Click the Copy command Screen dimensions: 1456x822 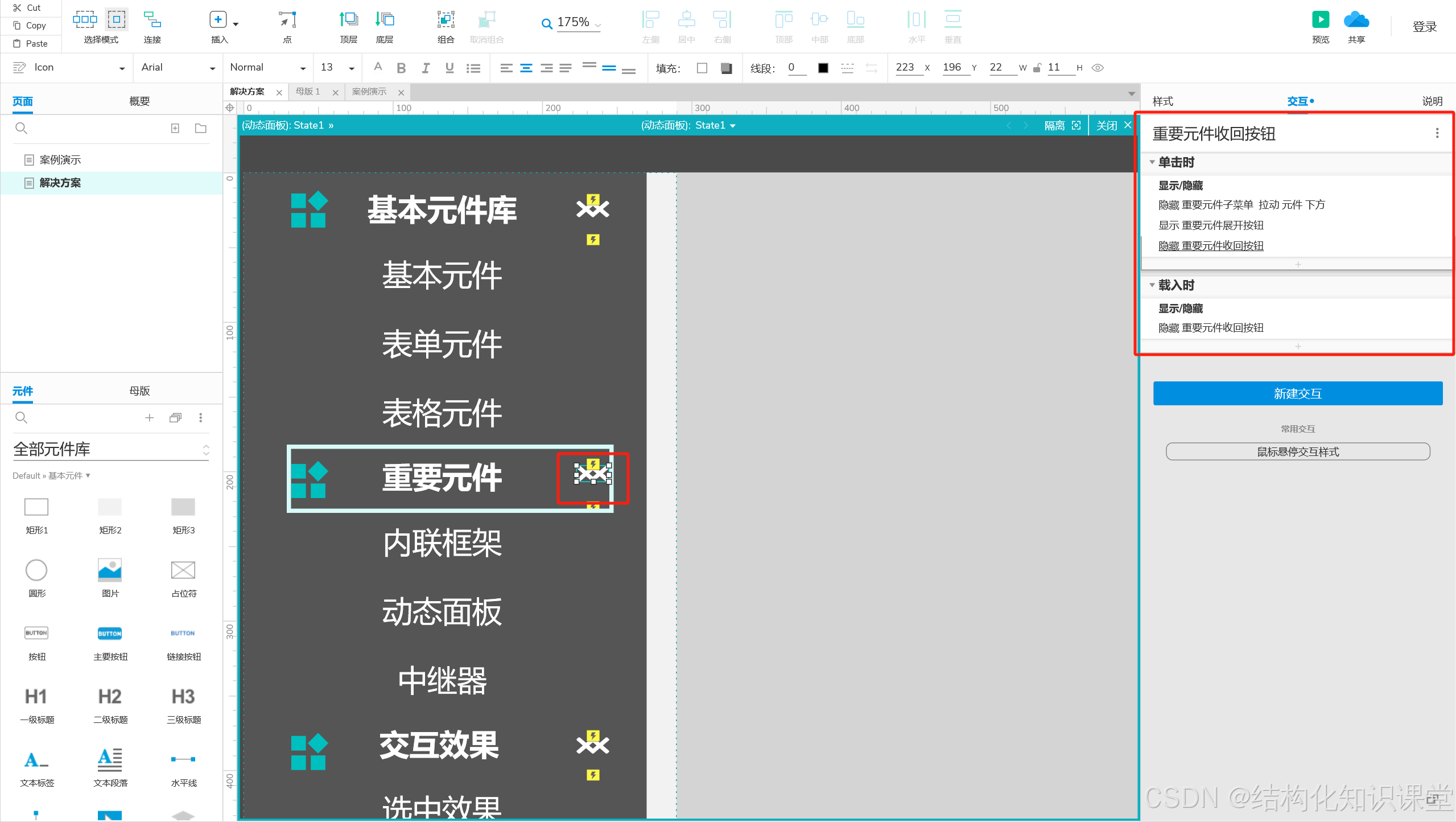(30, 26)
